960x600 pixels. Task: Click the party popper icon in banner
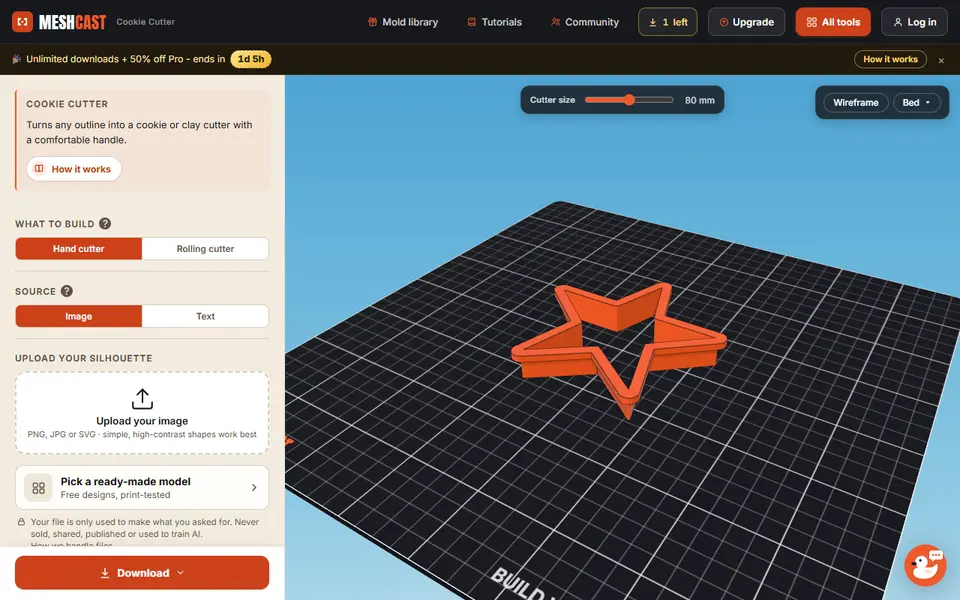pos(17,59)
